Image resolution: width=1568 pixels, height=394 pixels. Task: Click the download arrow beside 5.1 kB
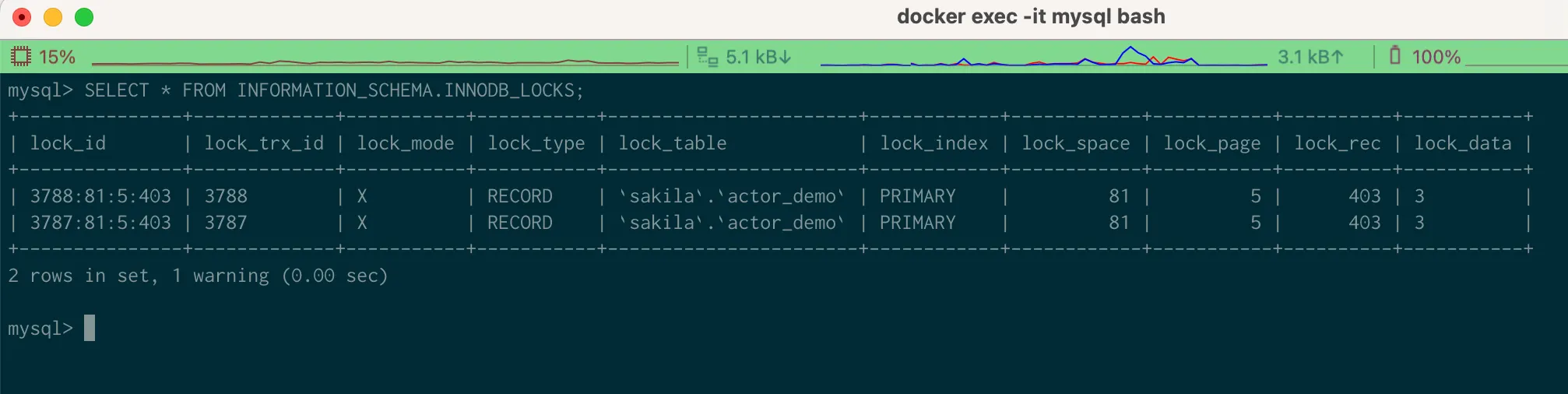click(x=785, y=57)
